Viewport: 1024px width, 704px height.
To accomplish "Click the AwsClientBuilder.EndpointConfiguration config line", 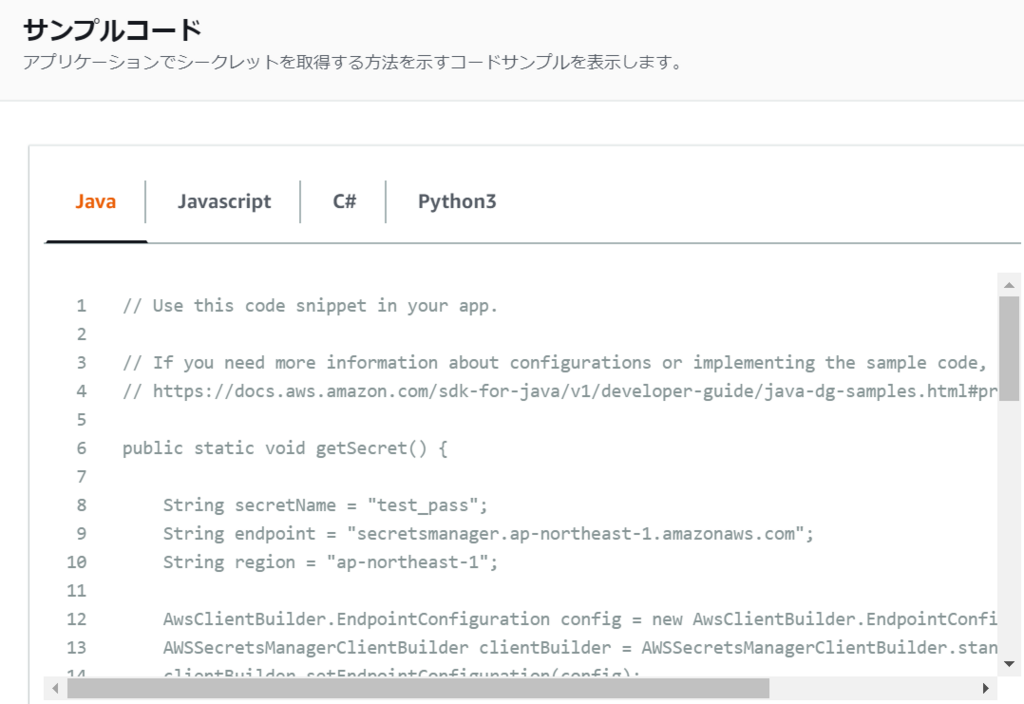I will 580,619.
